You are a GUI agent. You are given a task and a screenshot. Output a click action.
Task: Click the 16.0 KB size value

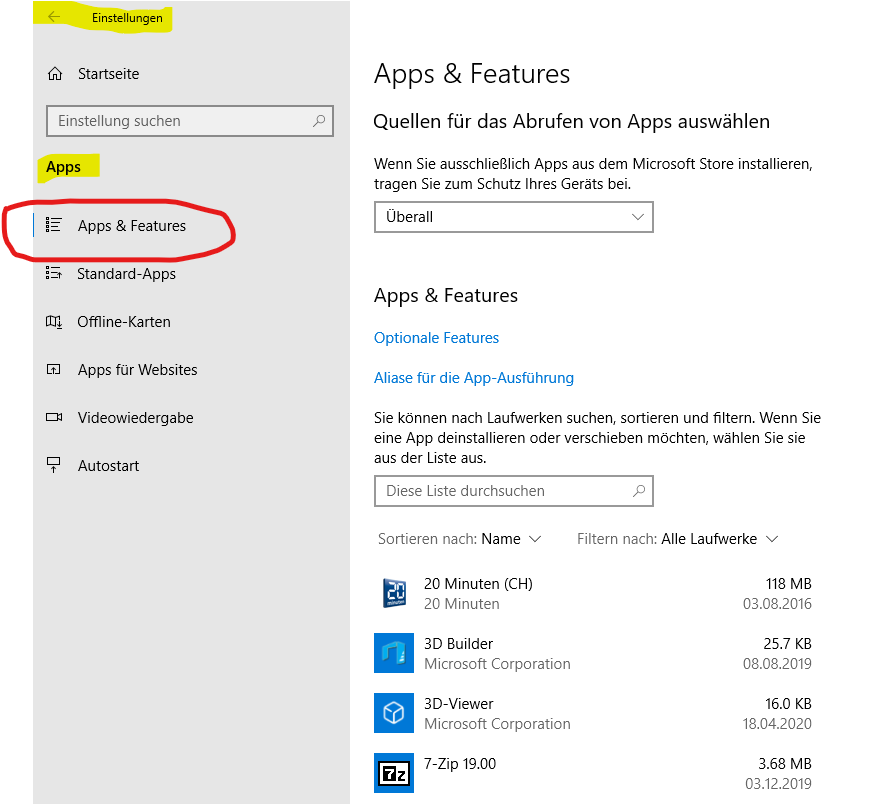click(x=788, y=704)
